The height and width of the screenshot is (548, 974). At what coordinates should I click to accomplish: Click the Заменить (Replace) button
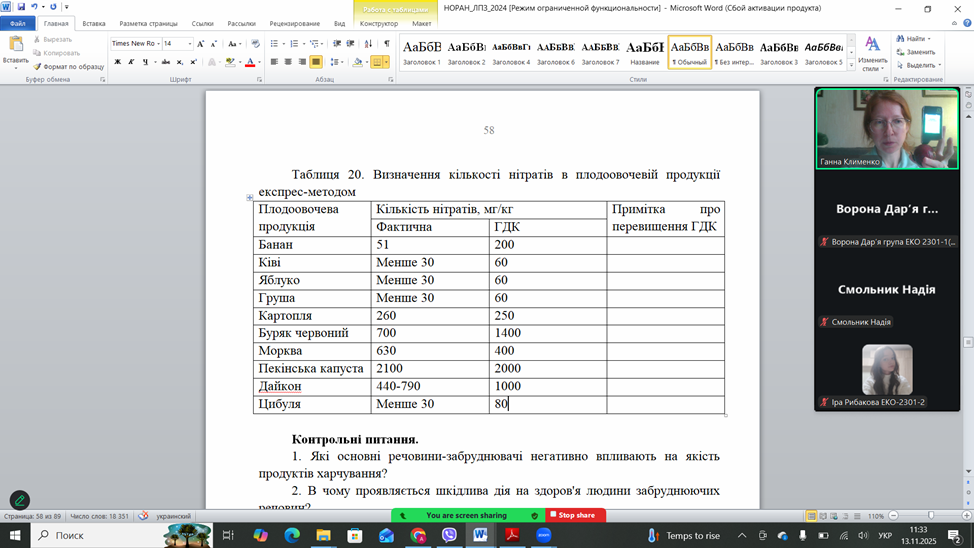(x=916, y=52)
